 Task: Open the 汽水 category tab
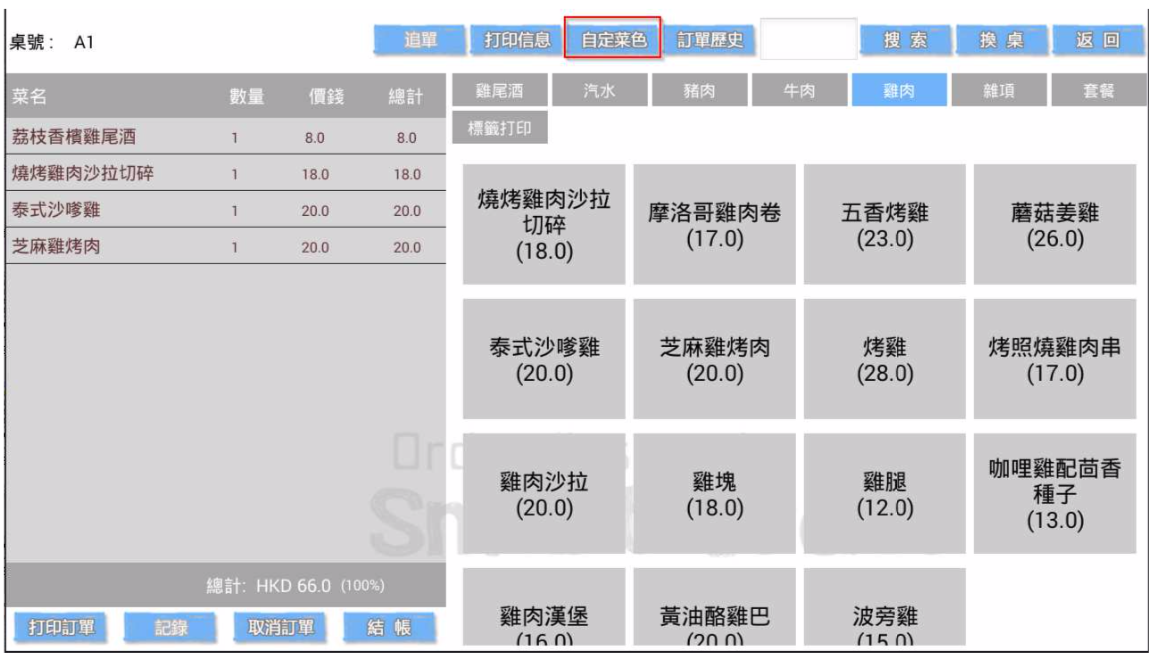(600, 91)
